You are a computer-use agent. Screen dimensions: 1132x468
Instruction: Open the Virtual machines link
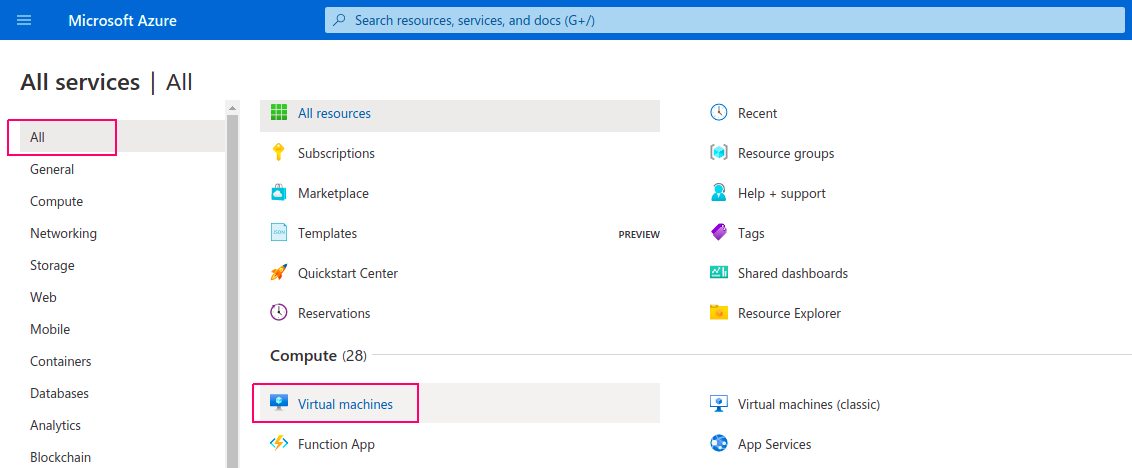346,404
